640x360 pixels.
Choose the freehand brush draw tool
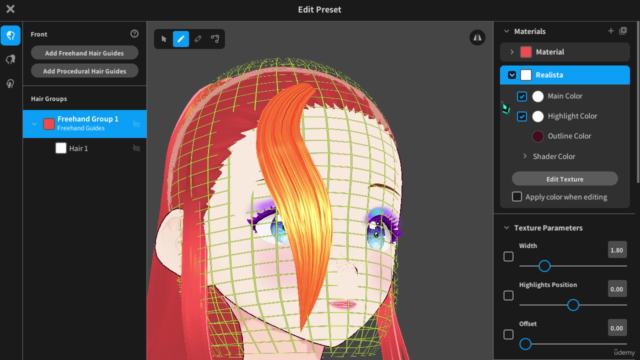[x=181, y=39]
